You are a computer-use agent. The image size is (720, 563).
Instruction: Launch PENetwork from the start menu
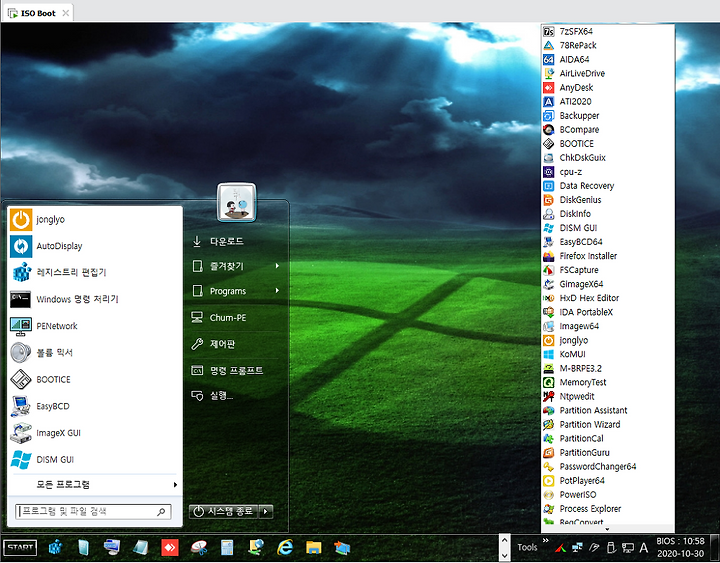click(x=95, y=326)
